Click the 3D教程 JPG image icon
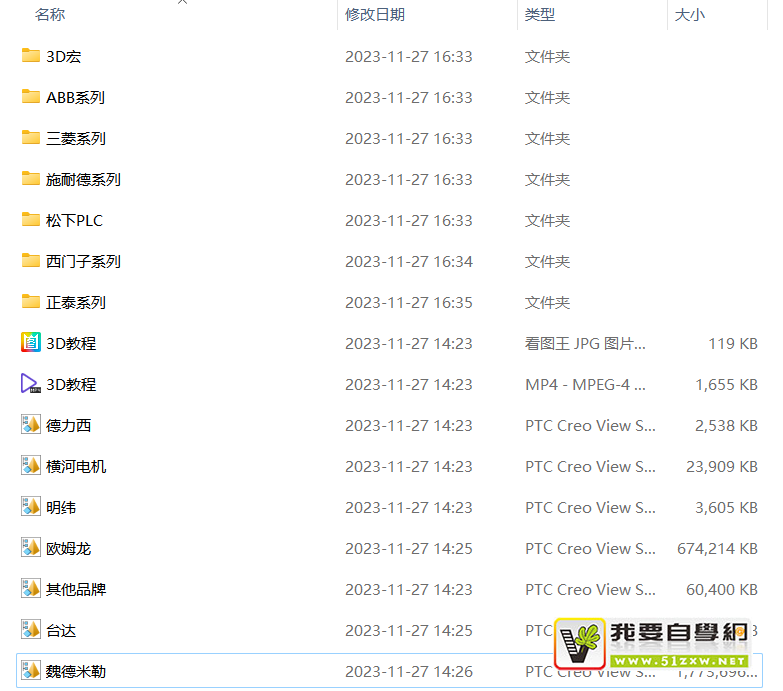 coord(30,343)
